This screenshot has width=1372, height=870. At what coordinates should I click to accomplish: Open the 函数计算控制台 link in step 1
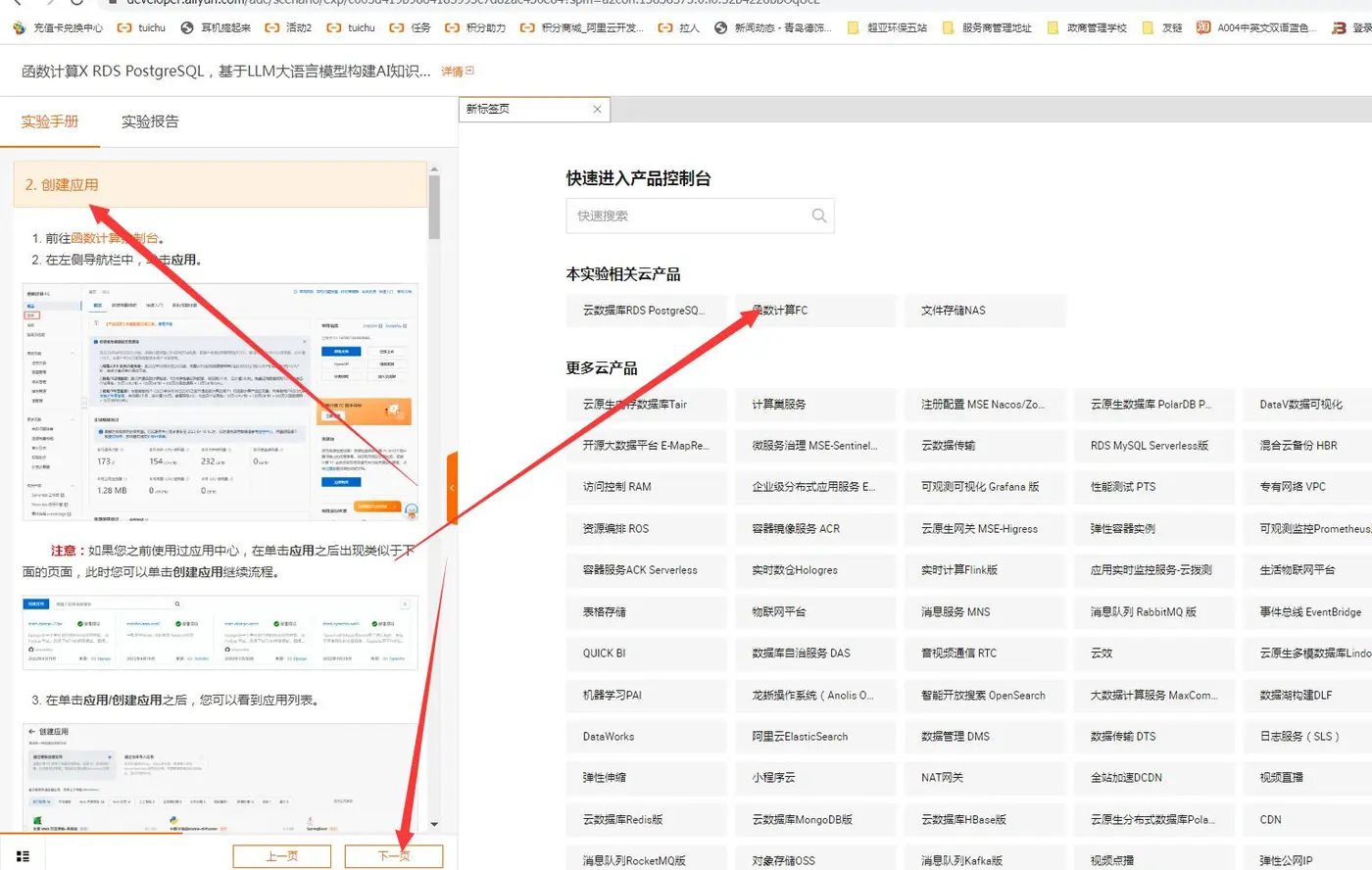(115, 238)
